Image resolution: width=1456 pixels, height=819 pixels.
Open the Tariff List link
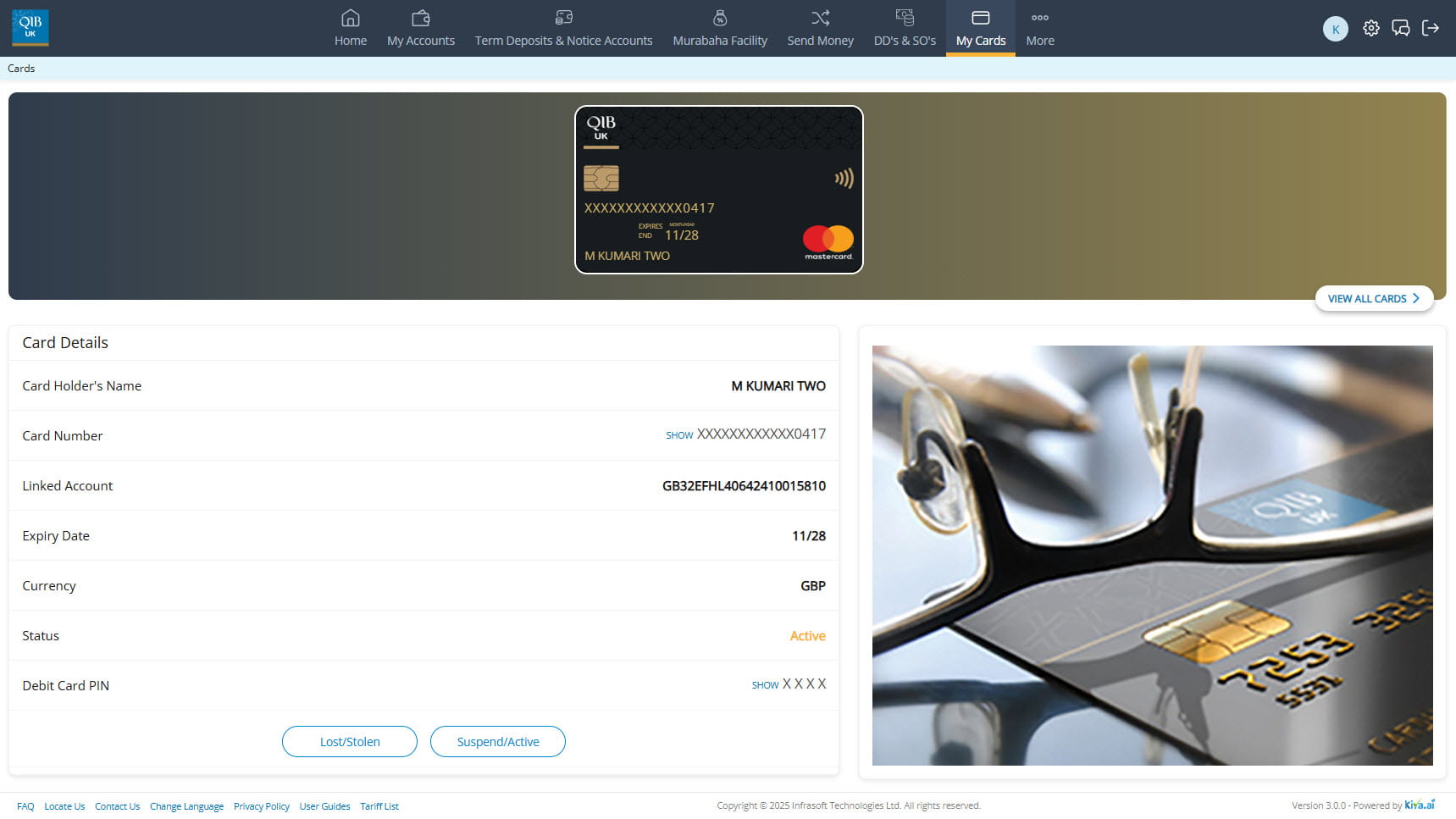[x=379, y=806]
